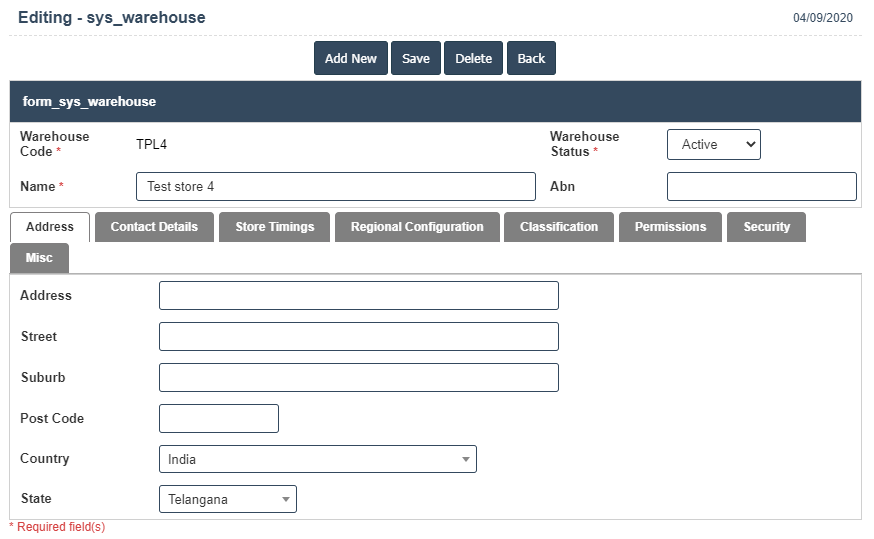The height and width of the screenshot is (539, 874).
Task: Open the Store Timings tab
Action: point(275,227)
